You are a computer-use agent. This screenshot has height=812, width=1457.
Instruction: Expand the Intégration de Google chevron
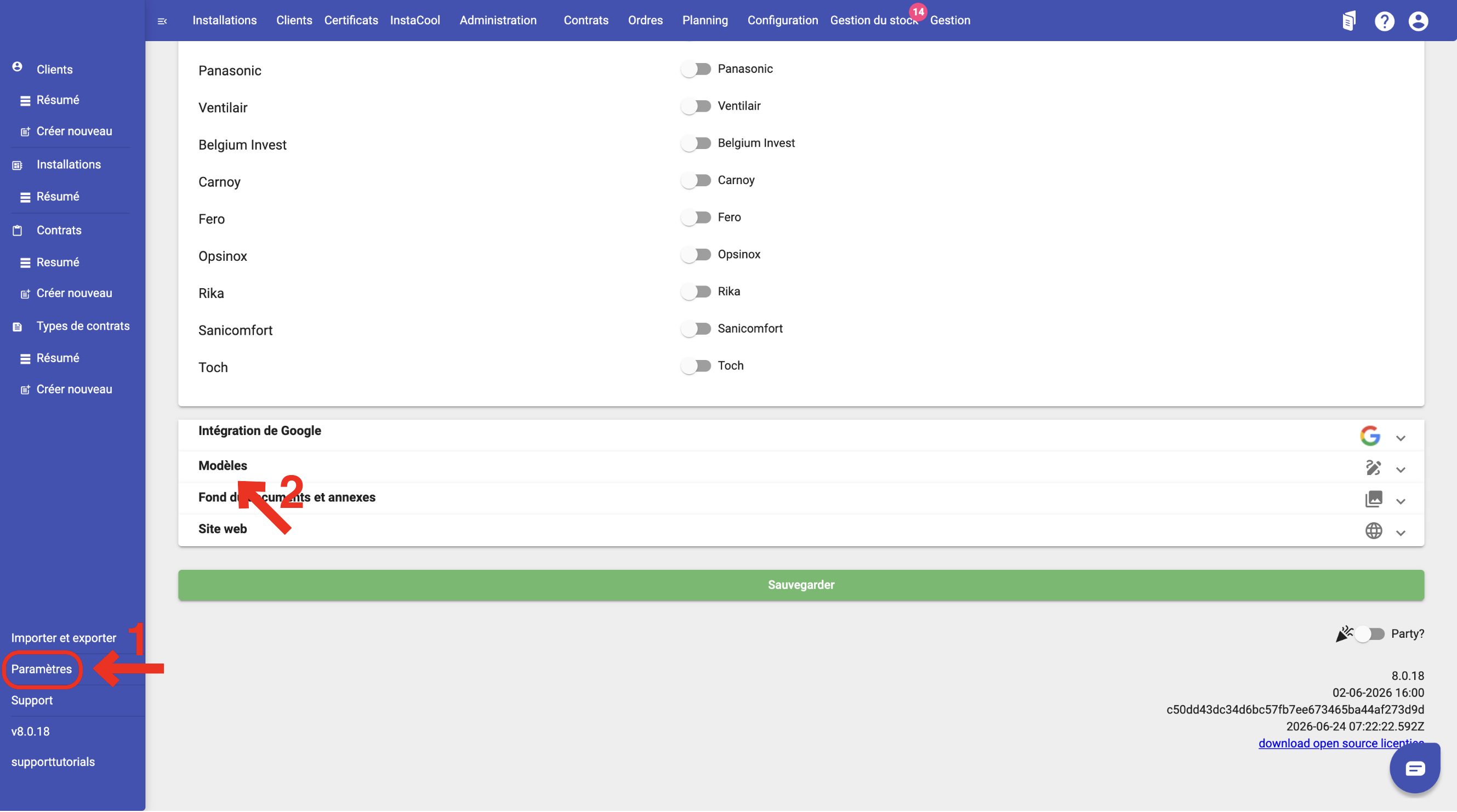tap(1401, 439)
